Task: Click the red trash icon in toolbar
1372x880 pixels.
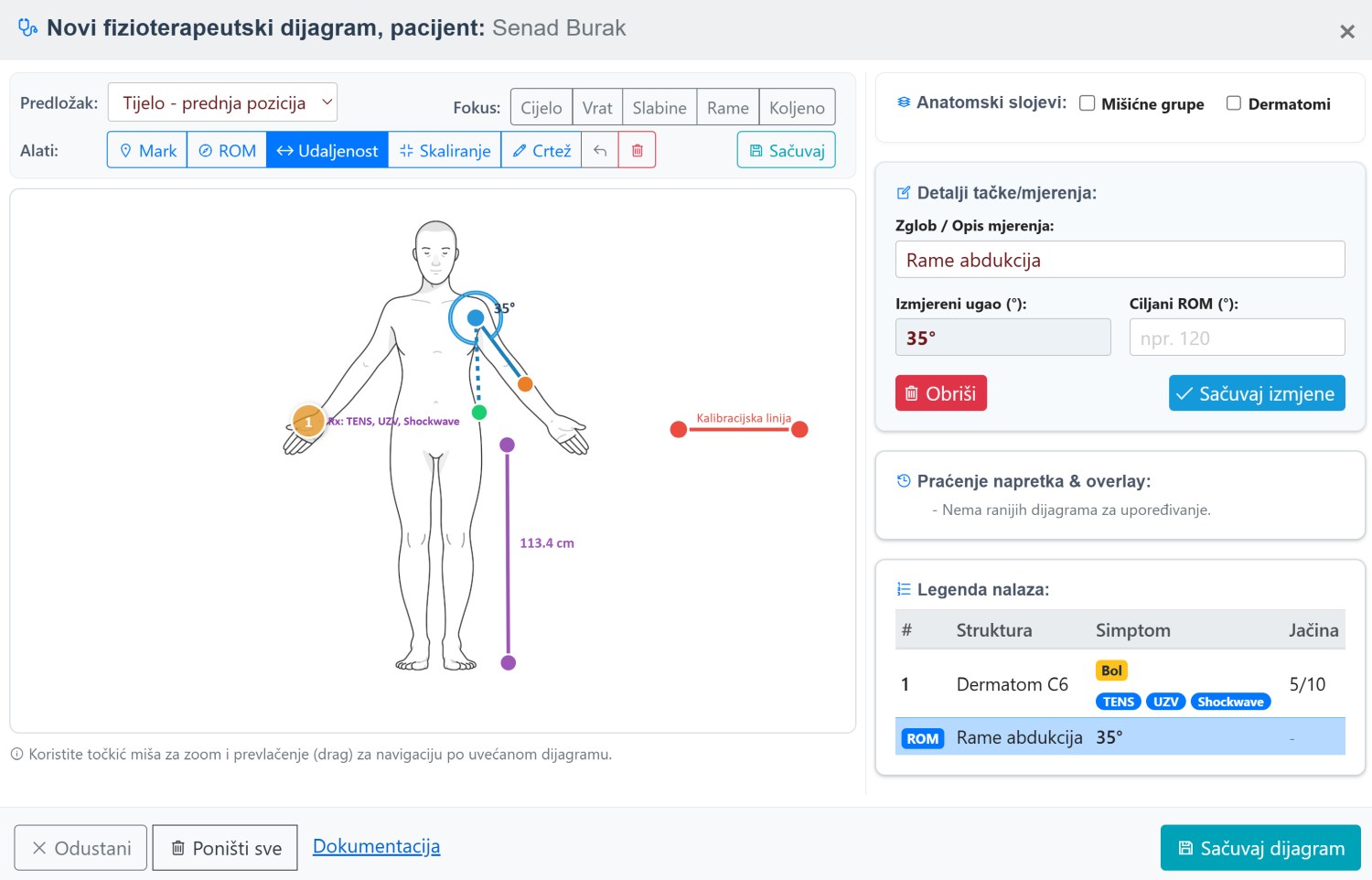Action: pyautogui.click(x=638, y=150)
